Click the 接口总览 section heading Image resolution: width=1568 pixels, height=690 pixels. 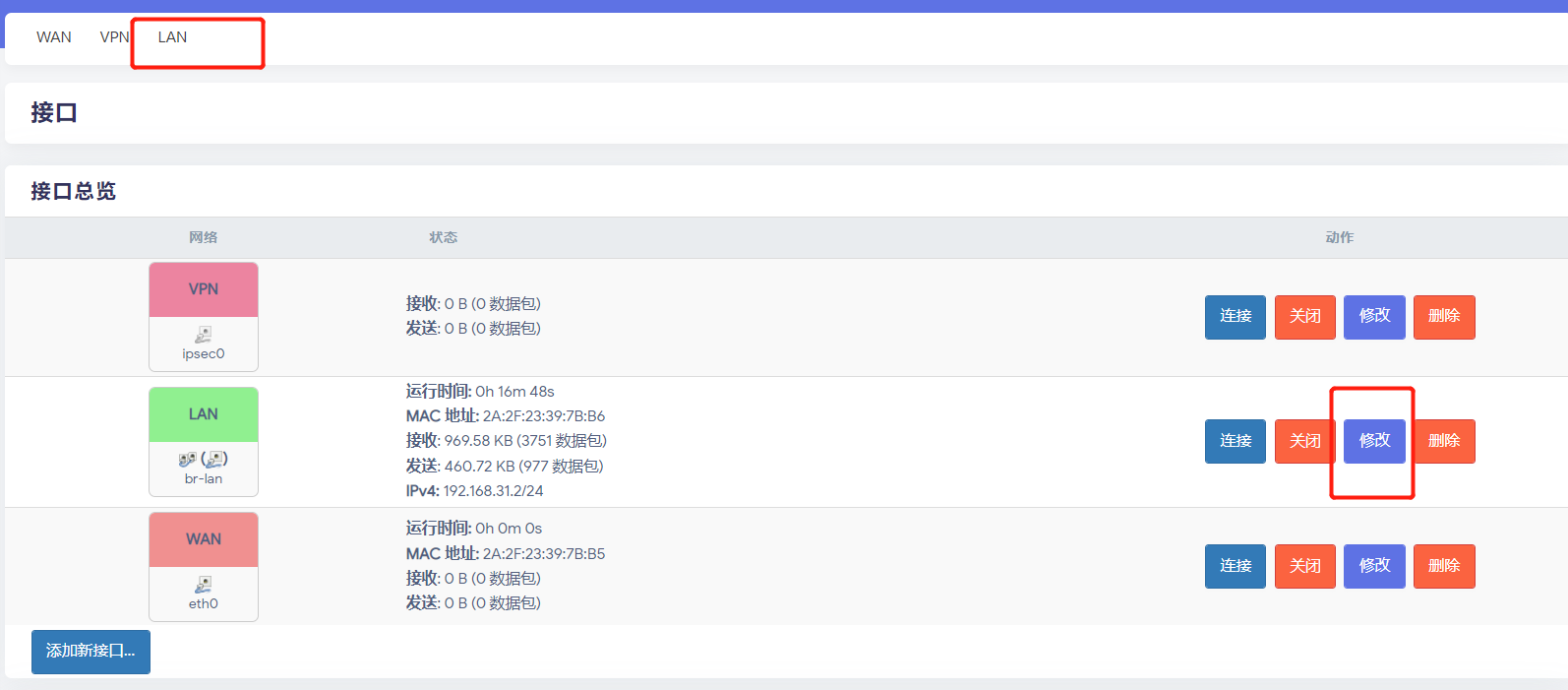click(73, 191)
